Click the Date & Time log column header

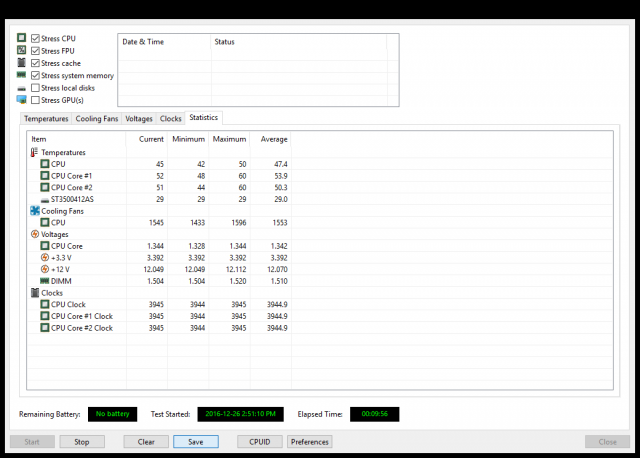pos(164,42)
